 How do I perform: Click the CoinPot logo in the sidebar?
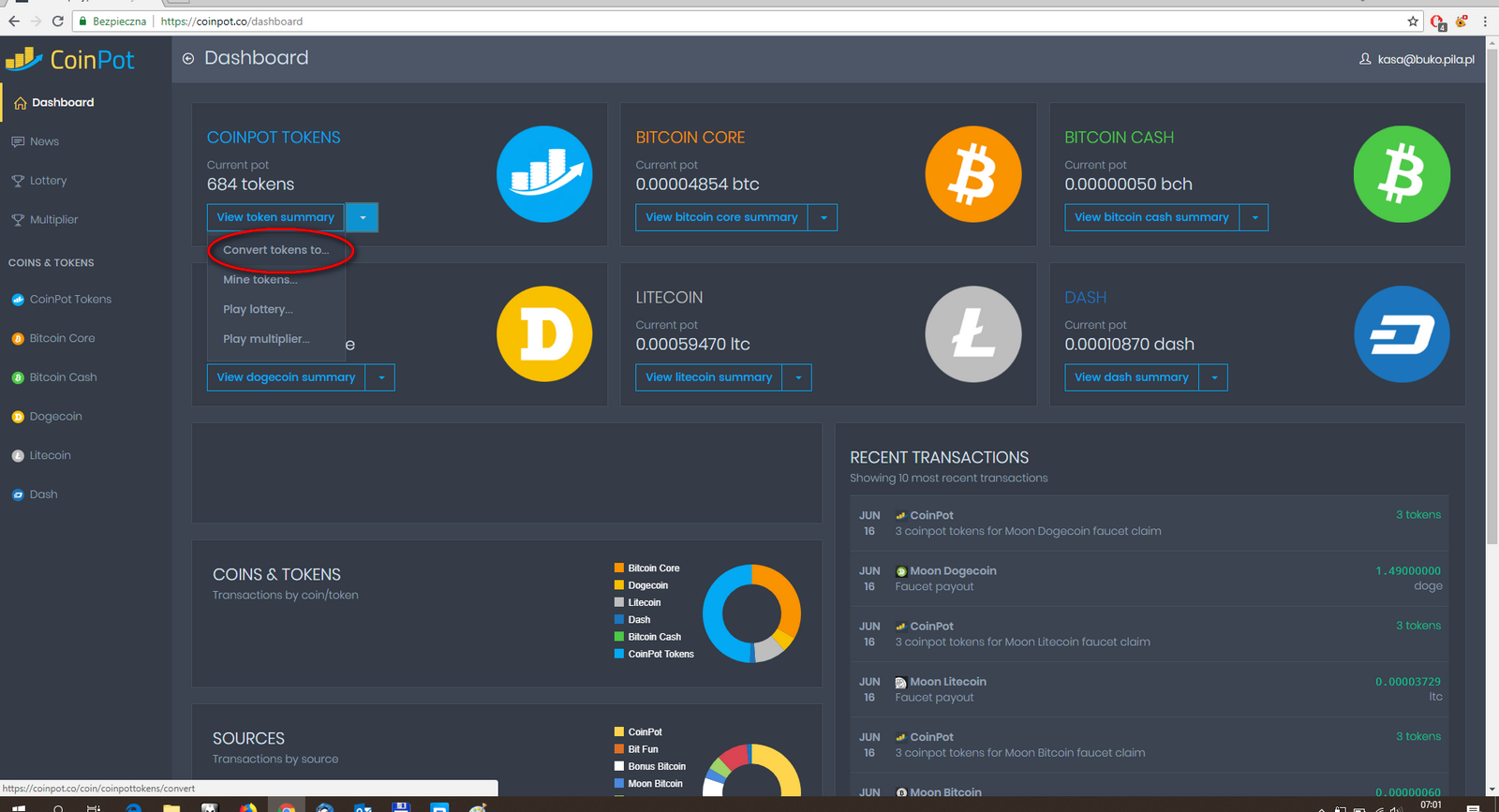[x=70, y=60]
